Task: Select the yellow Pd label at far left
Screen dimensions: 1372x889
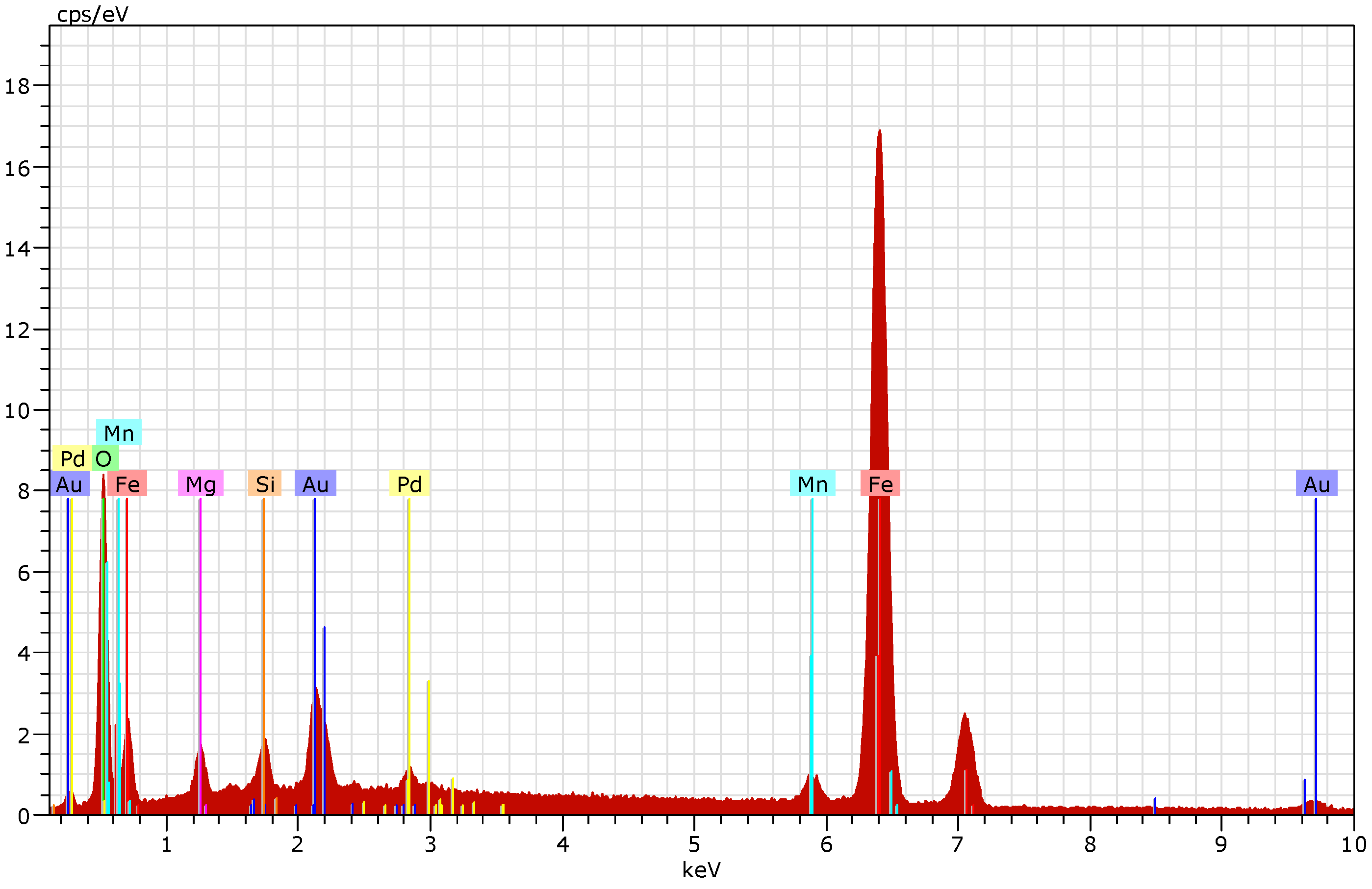Action: [x=72, y=459]
